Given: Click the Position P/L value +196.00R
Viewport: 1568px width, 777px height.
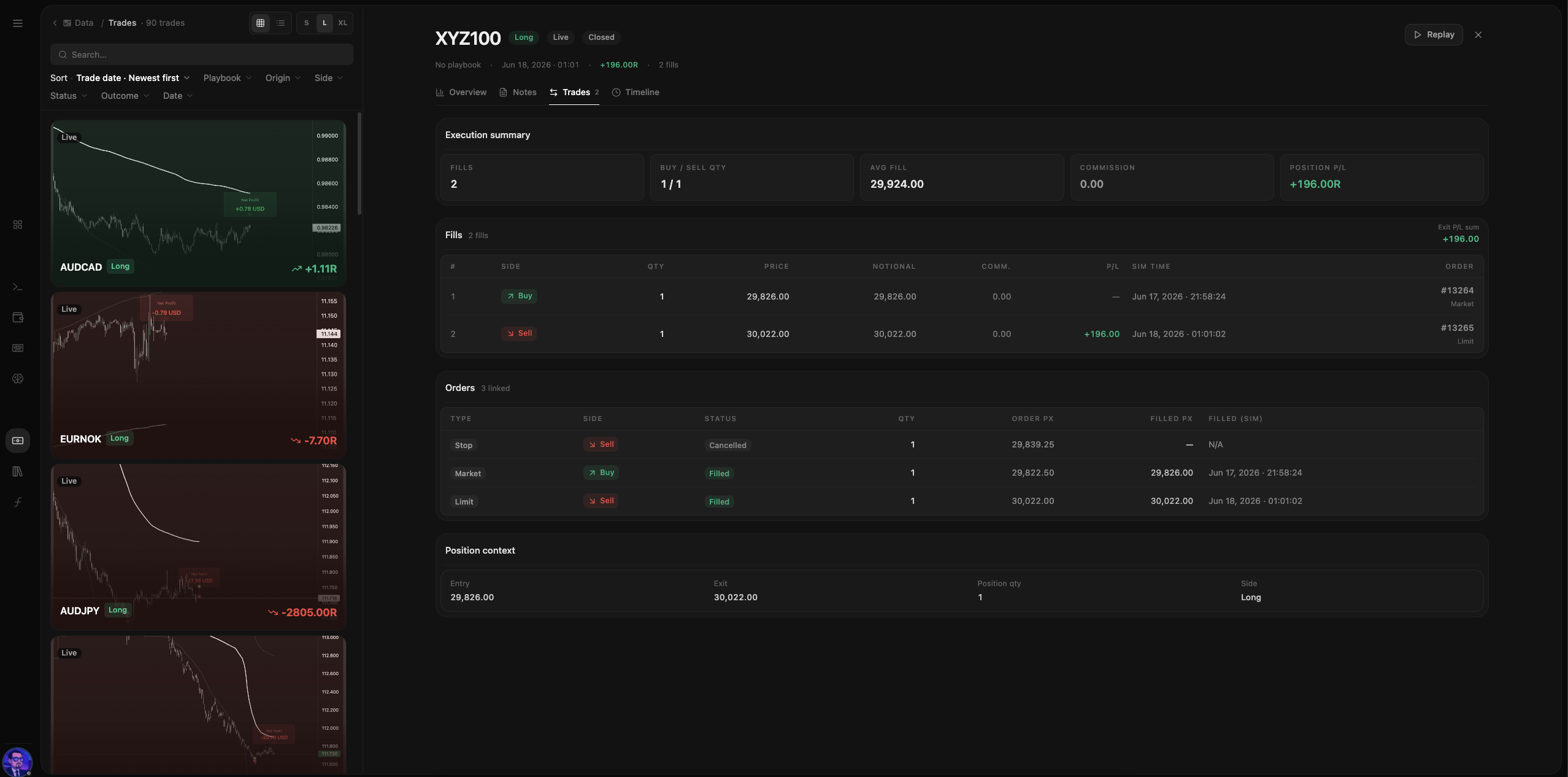Looking at the screenshot, I should coord(1315,184).
